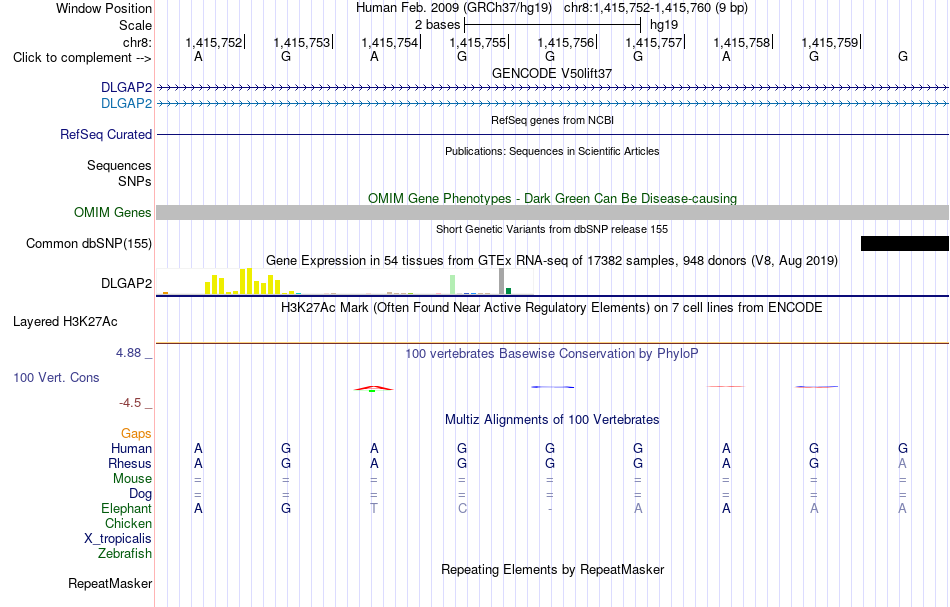Click the Gaps label in Multiz track
This screenshot has width=950, height=607.
pyautogui.click(x=136, y=434)
